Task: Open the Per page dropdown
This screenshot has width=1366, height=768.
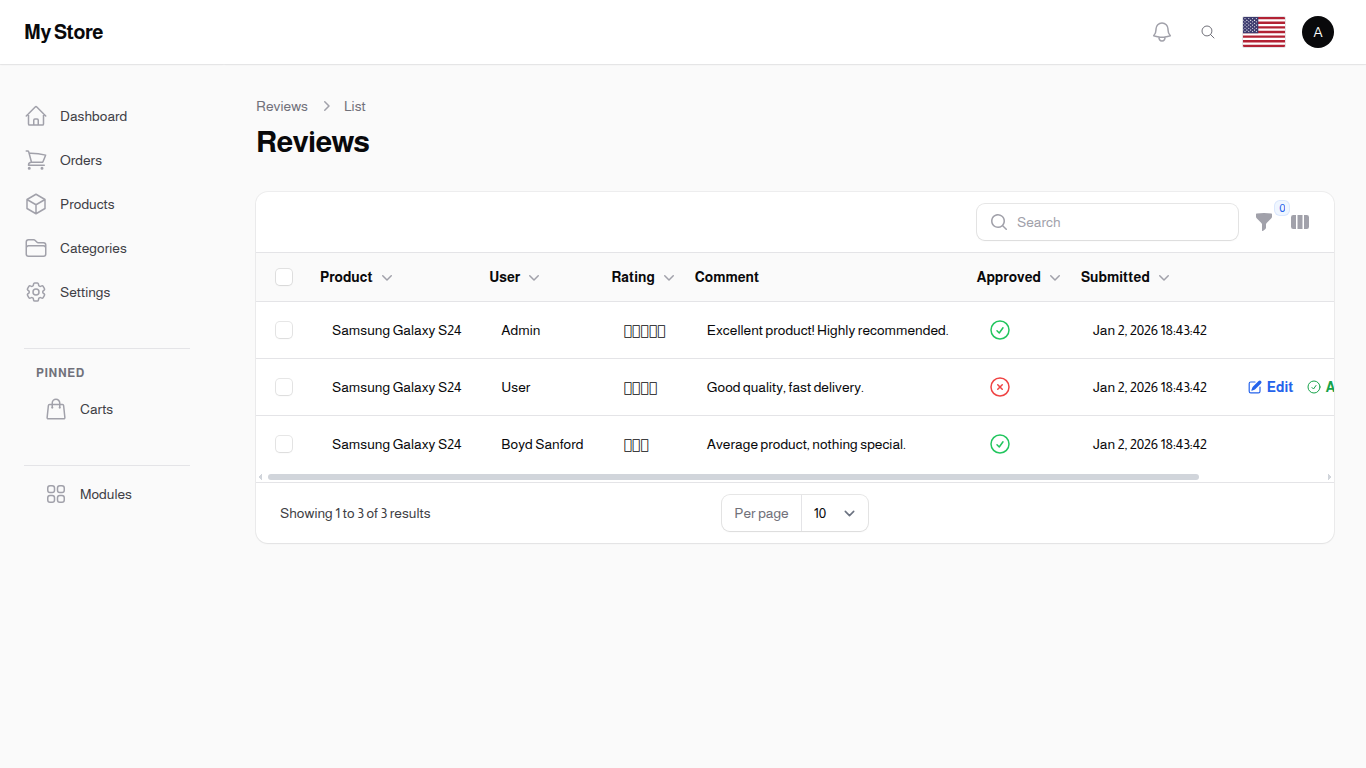Action: (x=835, y=513)
